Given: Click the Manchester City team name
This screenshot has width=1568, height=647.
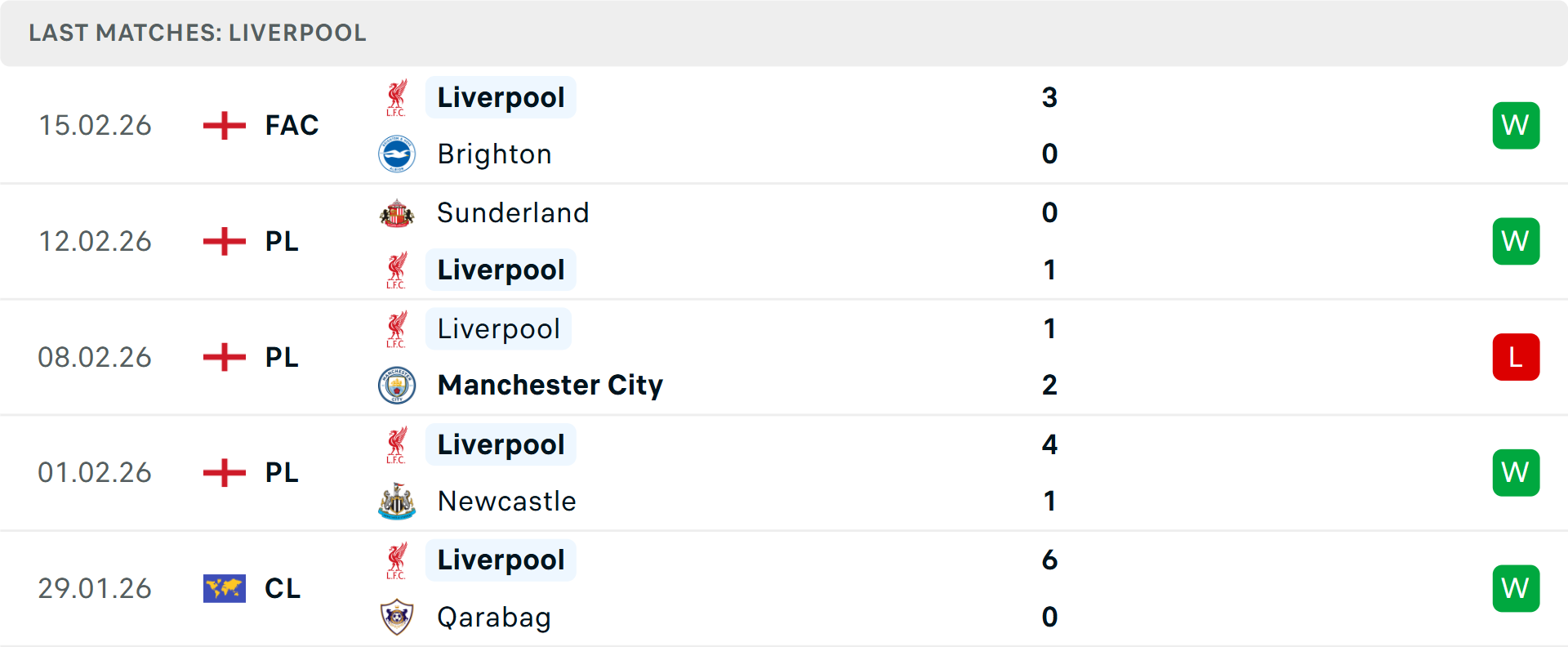Looking at the screenshot, I should [x=550, y=385].
